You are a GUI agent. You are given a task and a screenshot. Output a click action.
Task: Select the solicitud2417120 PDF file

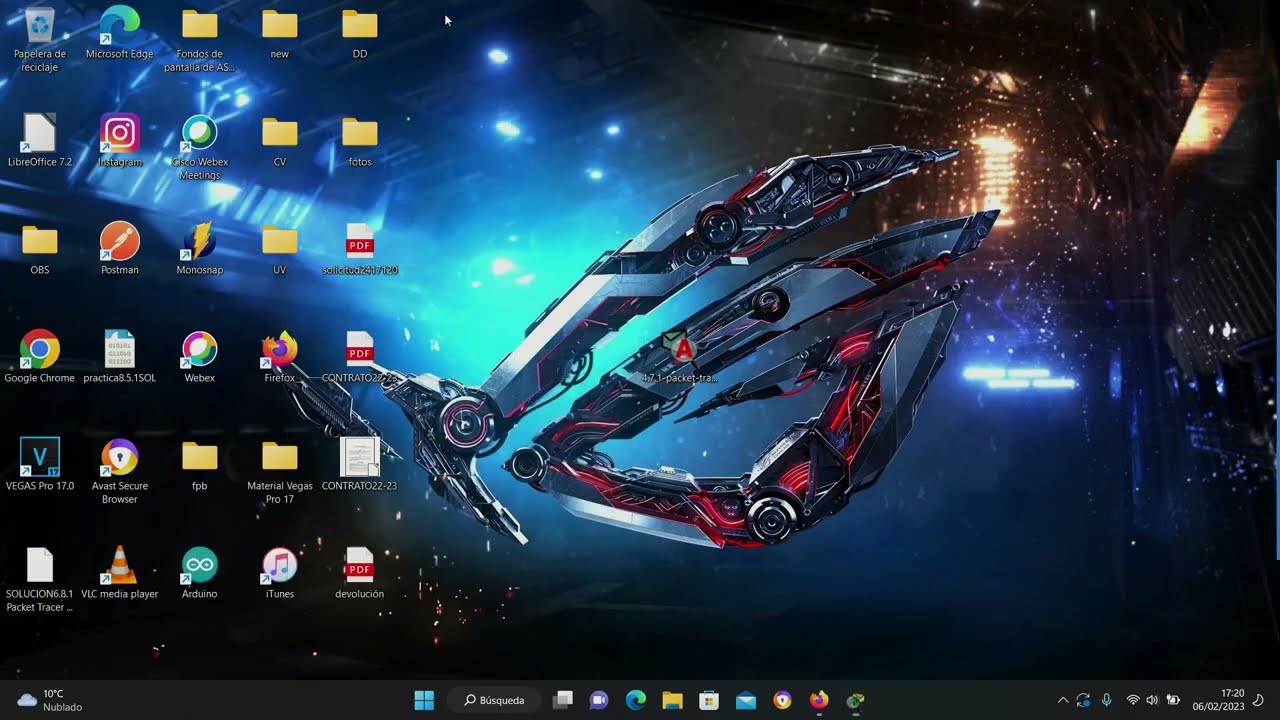[x=360, y=248]
